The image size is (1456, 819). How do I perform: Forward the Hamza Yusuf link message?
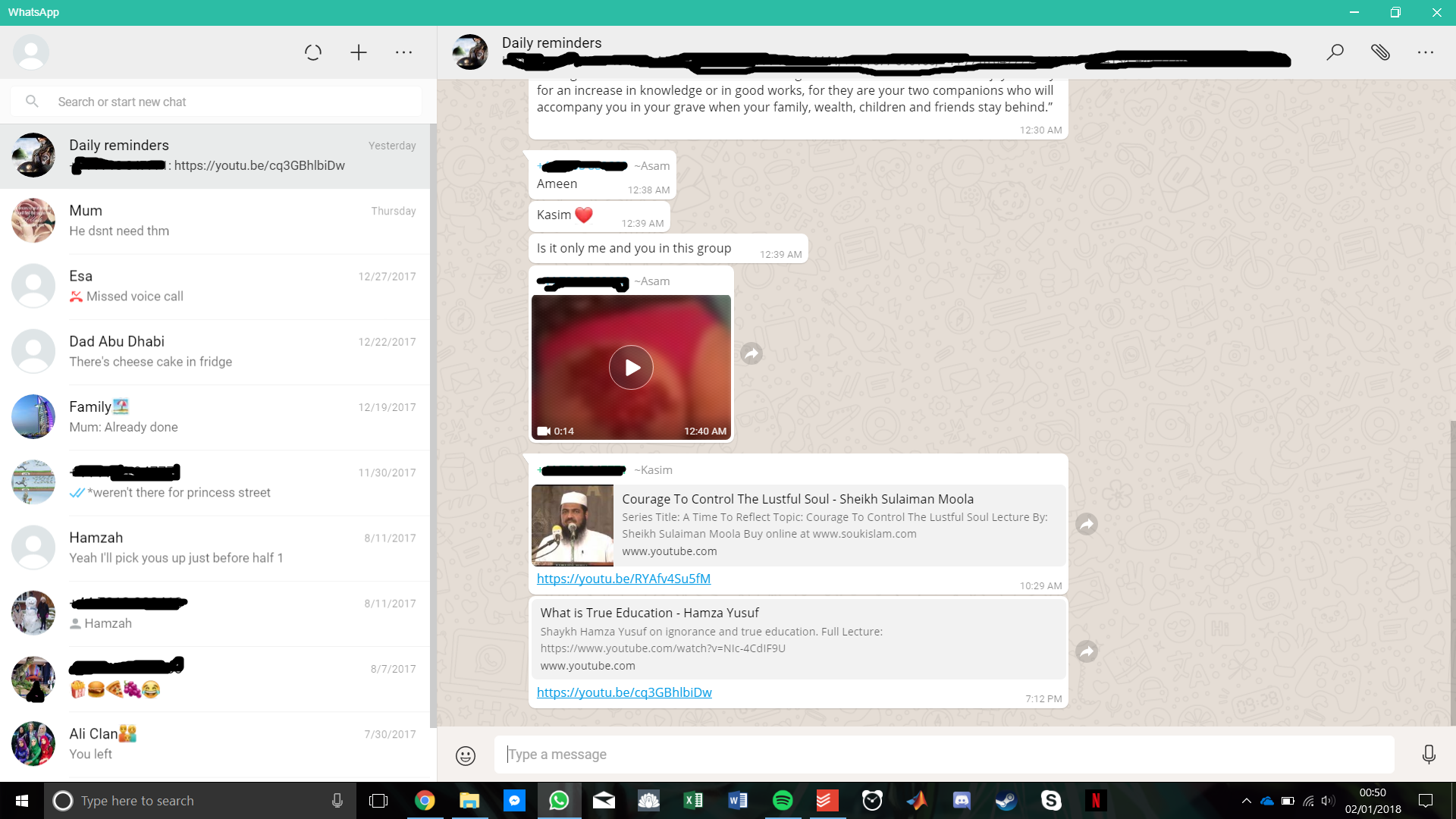[1087, 651]
